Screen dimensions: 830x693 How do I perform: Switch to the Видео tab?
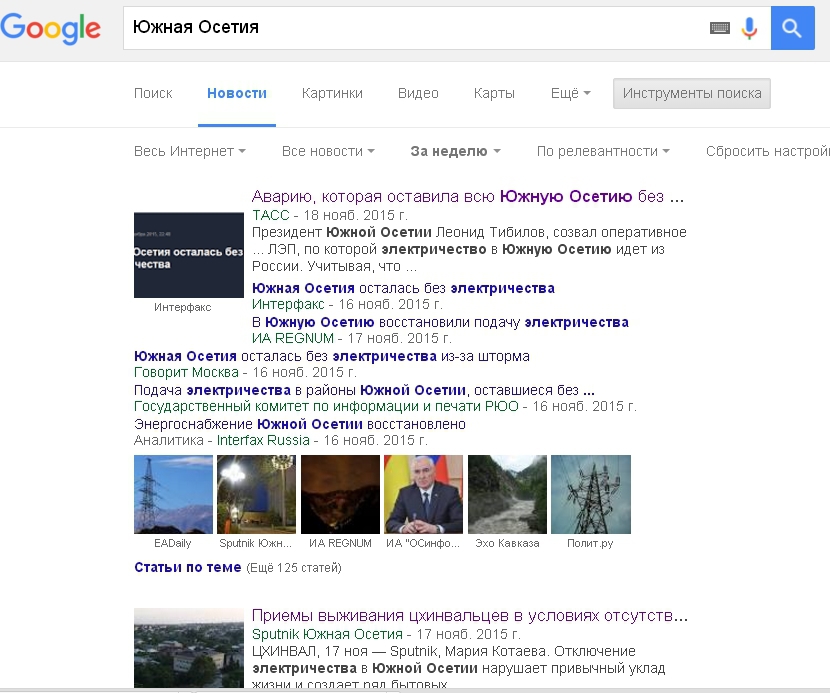click(x=418, y=93)
